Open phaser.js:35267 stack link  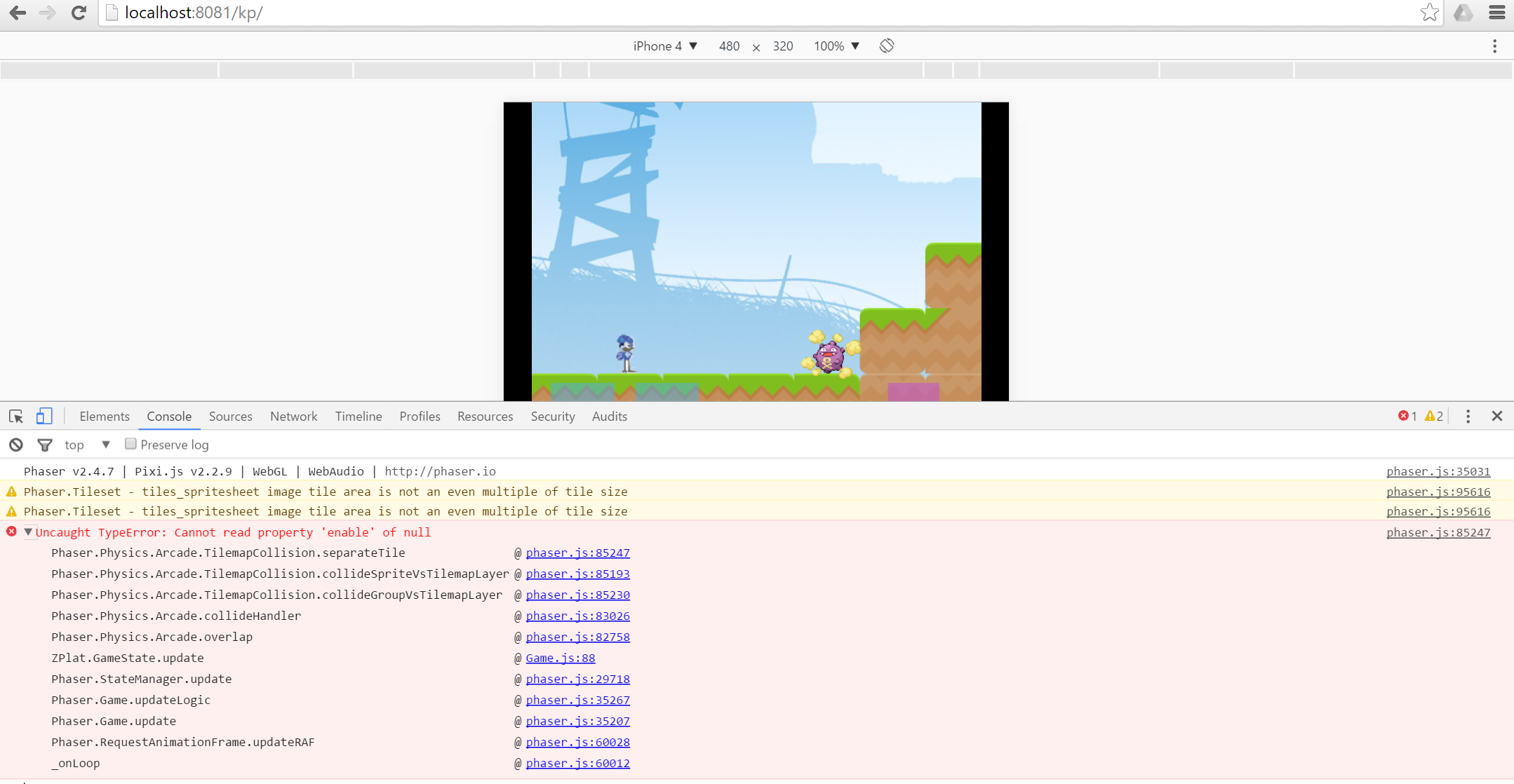pos(577,700)
